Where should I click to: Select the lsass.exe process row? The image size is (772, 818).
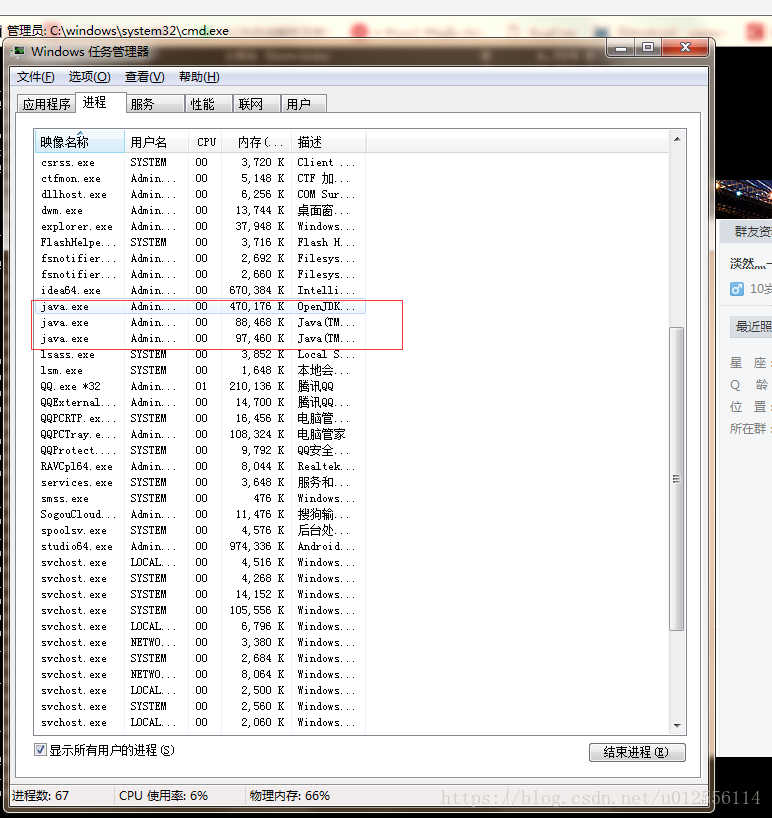pyautogui.click(x=200, y=355)
